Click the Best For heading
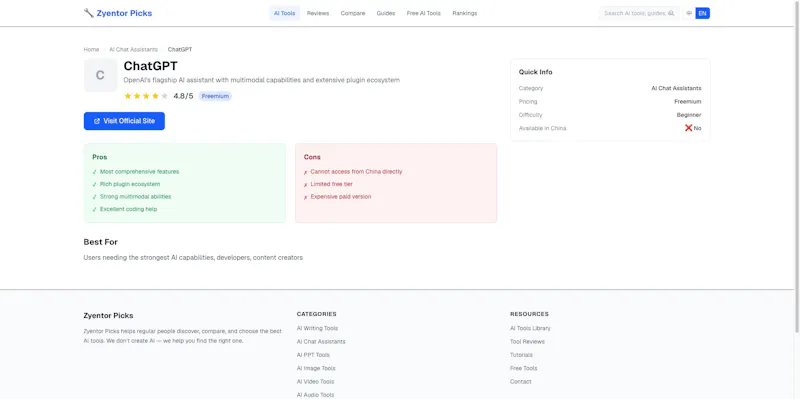This screenshot has width=800, height=399. (101, 242)
